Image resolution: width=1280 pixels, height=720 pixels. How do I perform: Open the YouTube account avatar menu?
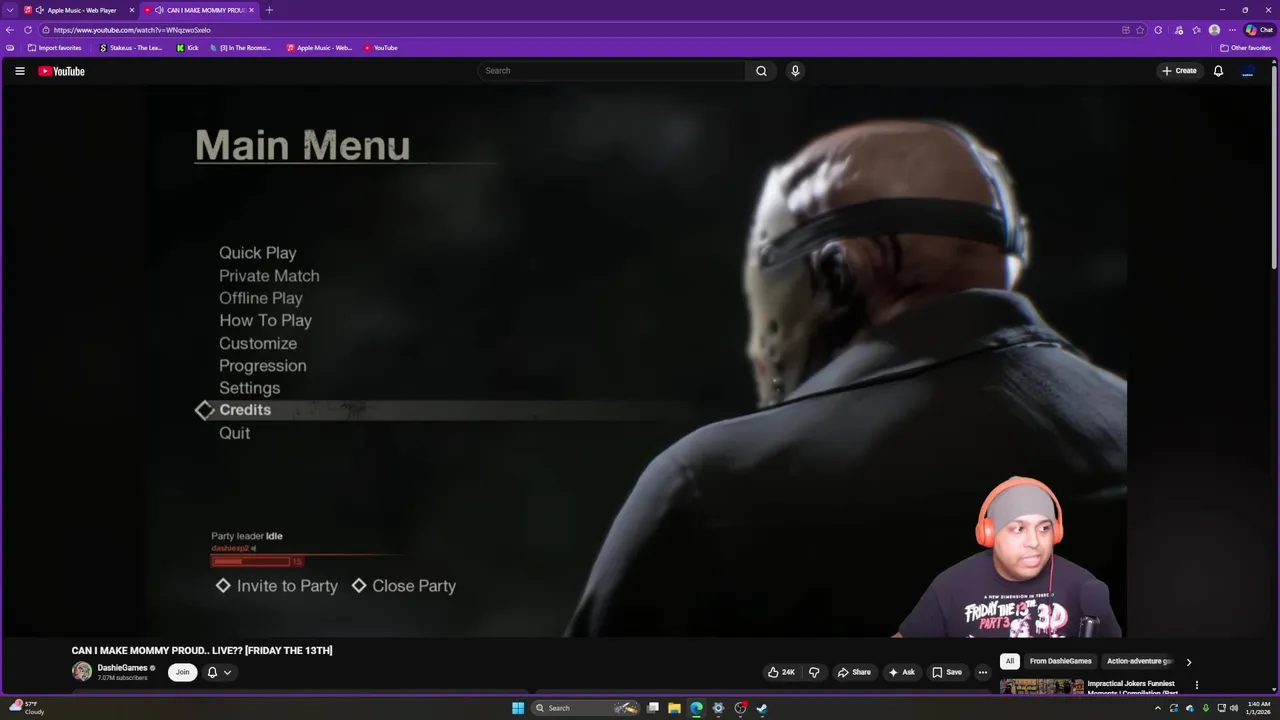pyautogui.click(x=1247, y=71)
